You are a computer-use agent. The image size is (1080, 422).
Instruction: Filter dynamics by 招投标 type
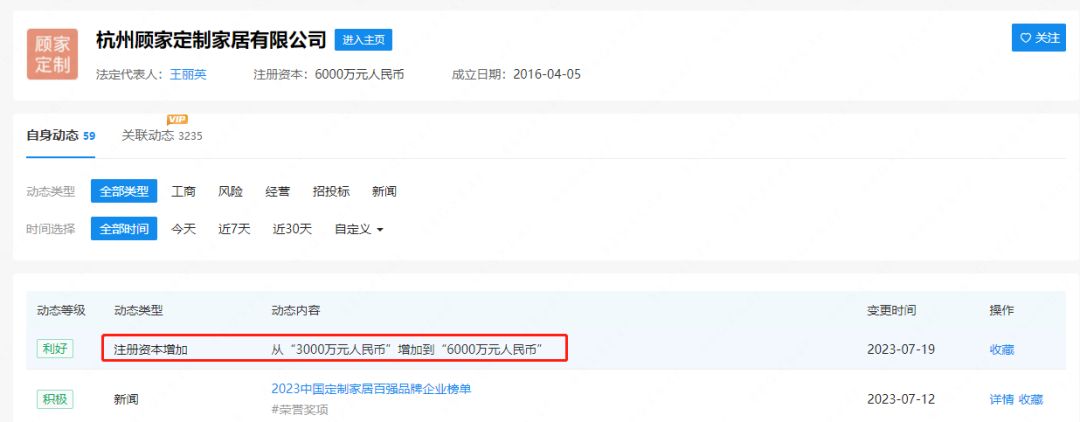(x=331, y=191)
